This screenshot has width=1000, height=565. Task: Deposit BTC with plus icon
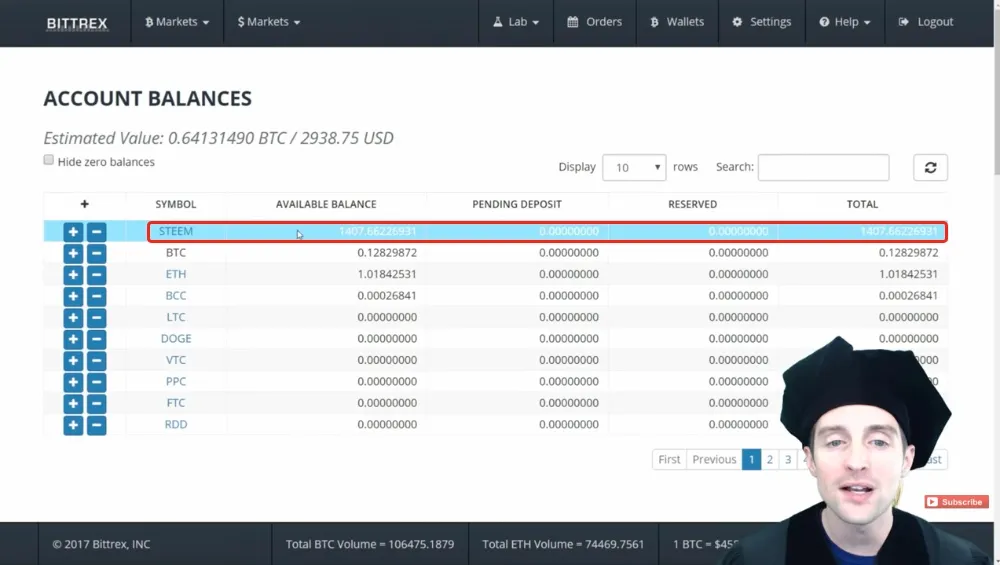click(x=73, y=253)
